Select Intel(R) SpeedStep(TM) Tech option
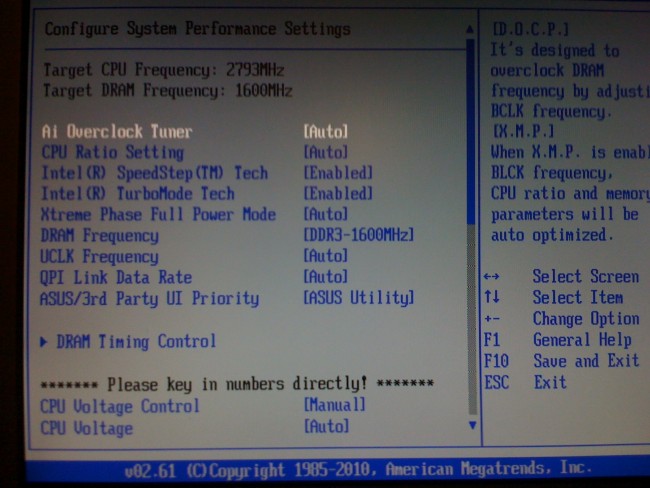Image resolution: width=650 pixels, height=488 pixels. point(155,173)
